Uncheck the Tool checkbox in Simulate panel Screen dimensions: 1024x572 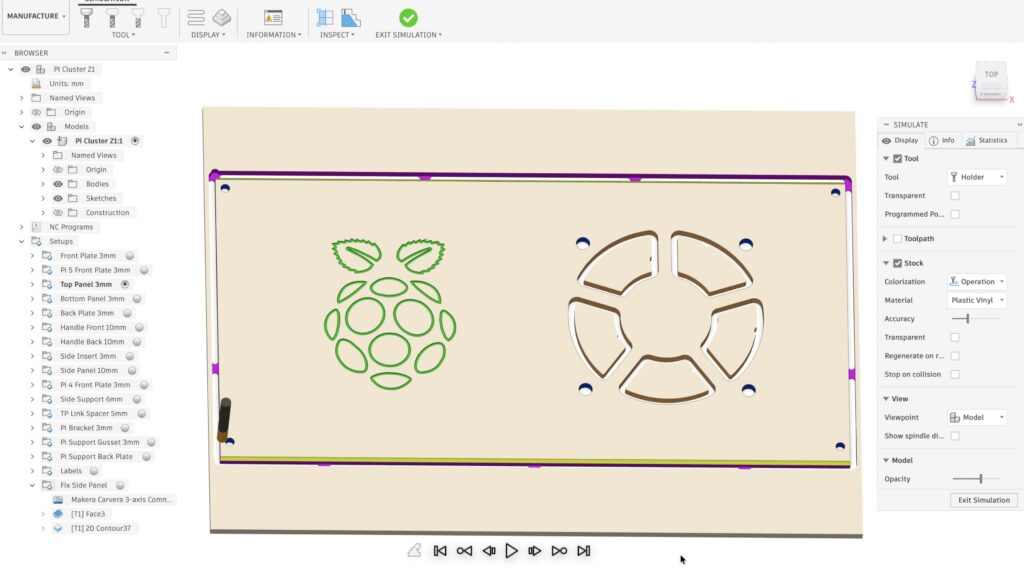pyautogui.click(x=897, y=159)
